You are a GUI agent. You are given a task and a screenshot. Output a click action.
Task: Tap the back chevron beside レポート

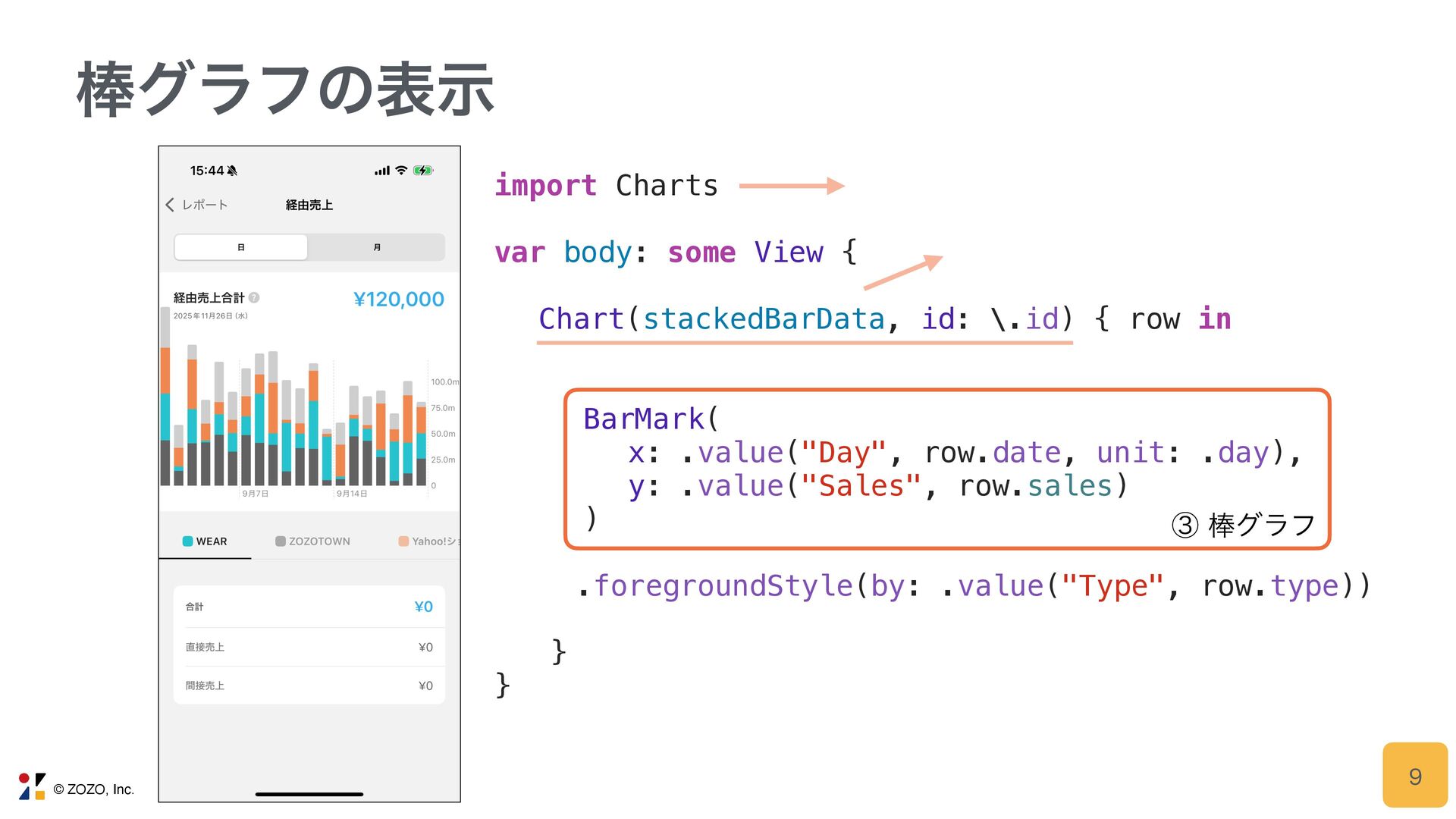point(170,205)
